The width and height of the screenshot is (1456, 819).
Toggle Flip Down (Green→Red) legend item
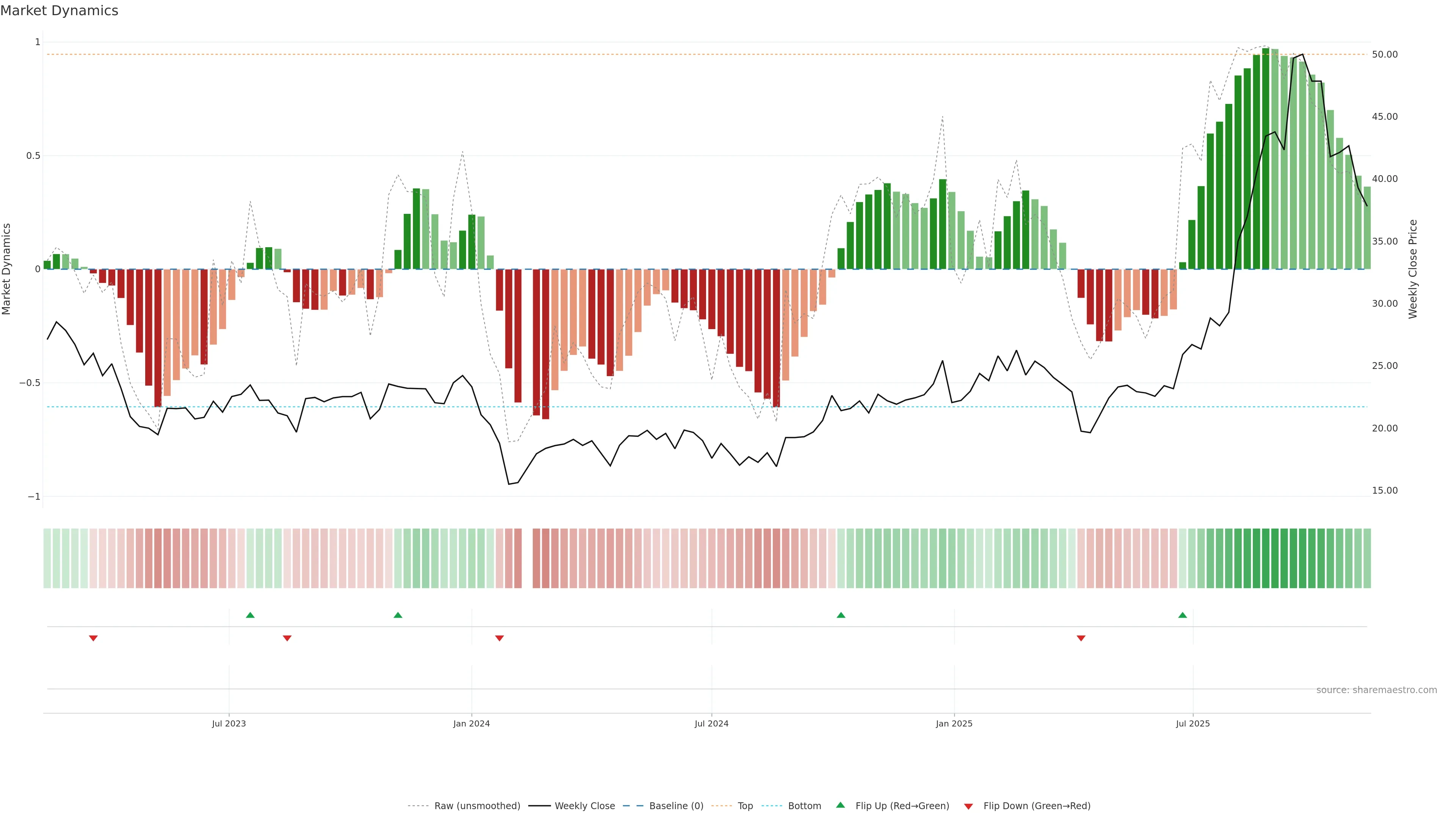point(1037,806)
